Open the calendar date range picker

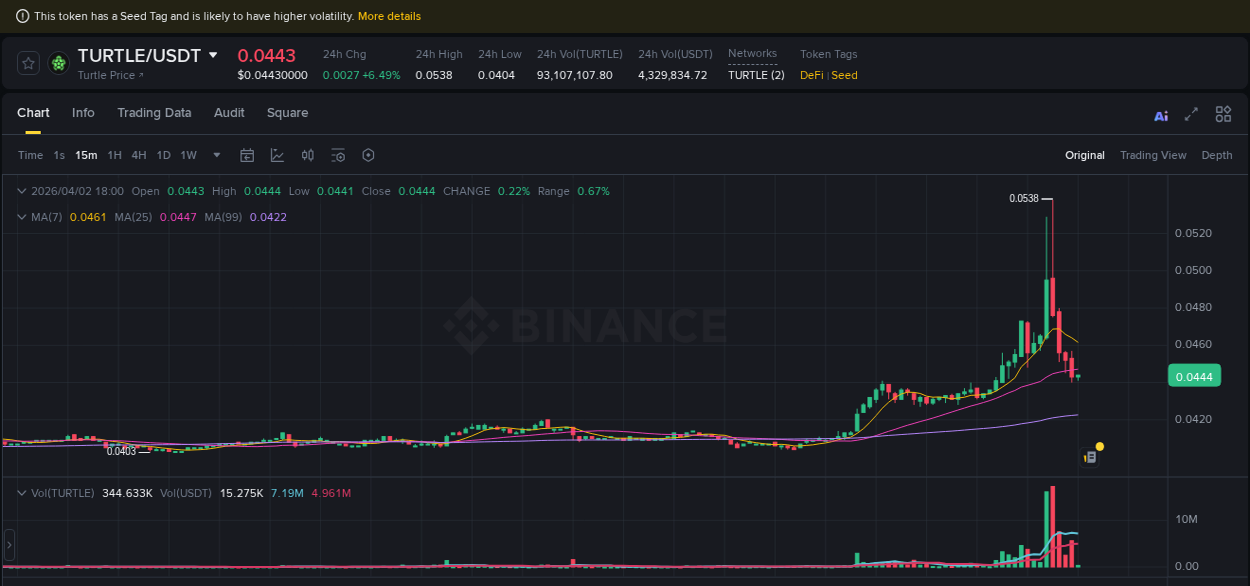(x=247, y=155)
